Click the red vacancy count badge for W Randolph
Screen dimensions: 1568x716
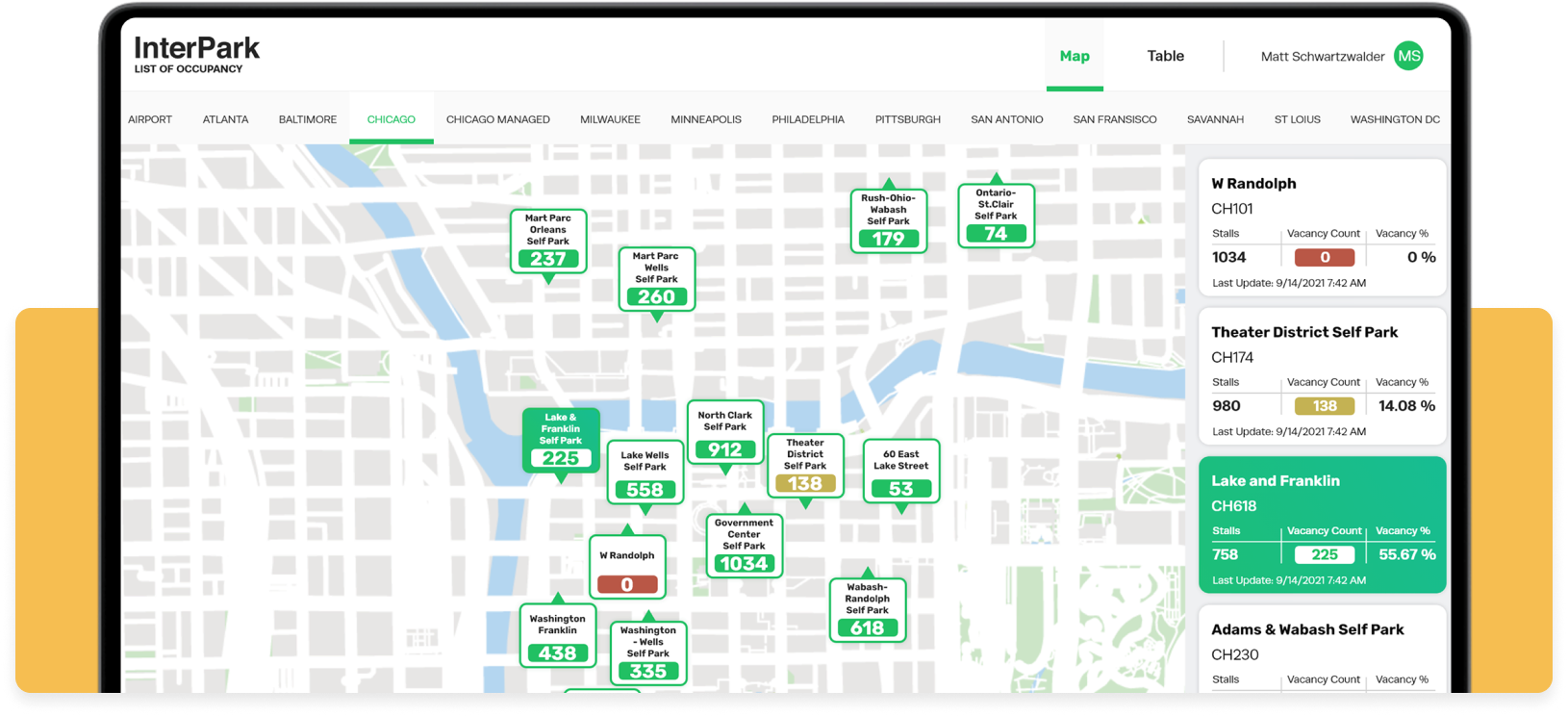click(1324, 258)
